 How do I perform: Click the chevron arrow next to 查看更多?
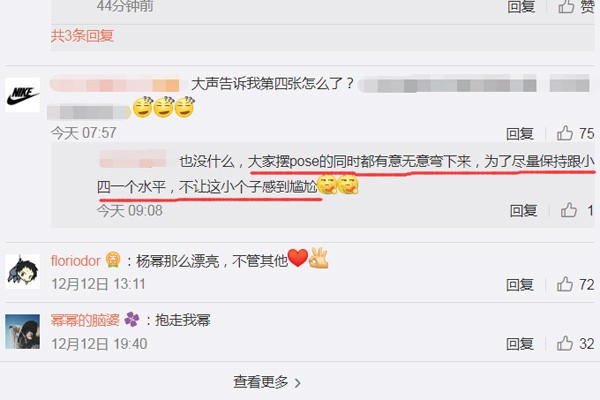pos(297,382)
